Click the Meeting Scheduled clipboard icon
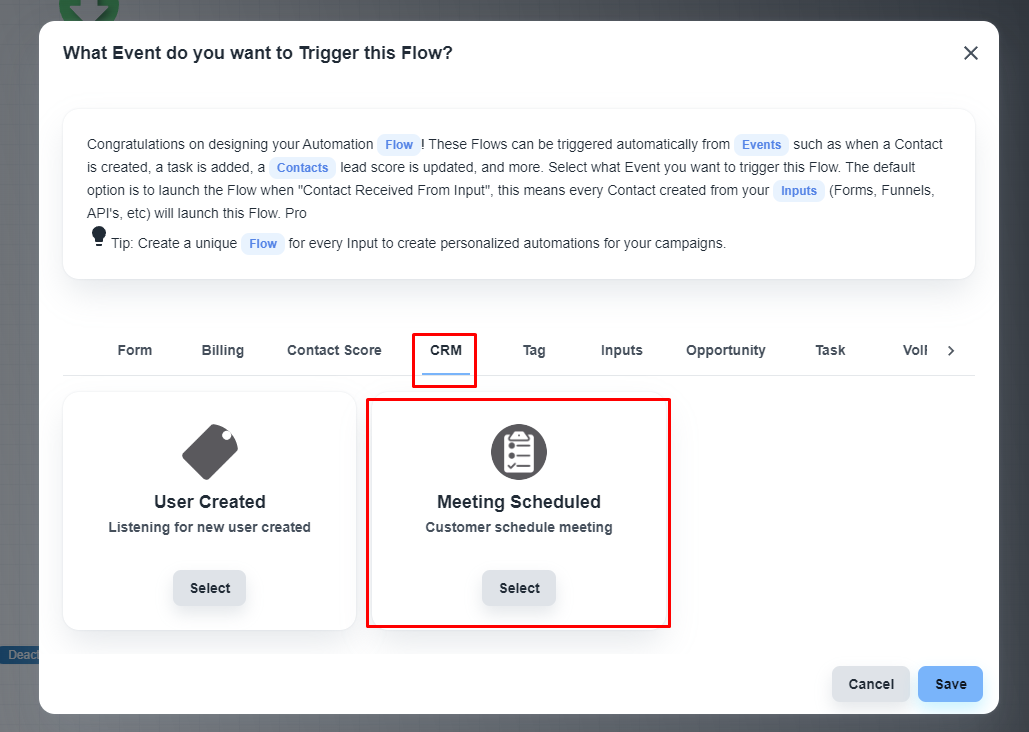Image resolution: width=1029 pixels, height=732 pixels. pyautogui.click(x=519, y=452)
